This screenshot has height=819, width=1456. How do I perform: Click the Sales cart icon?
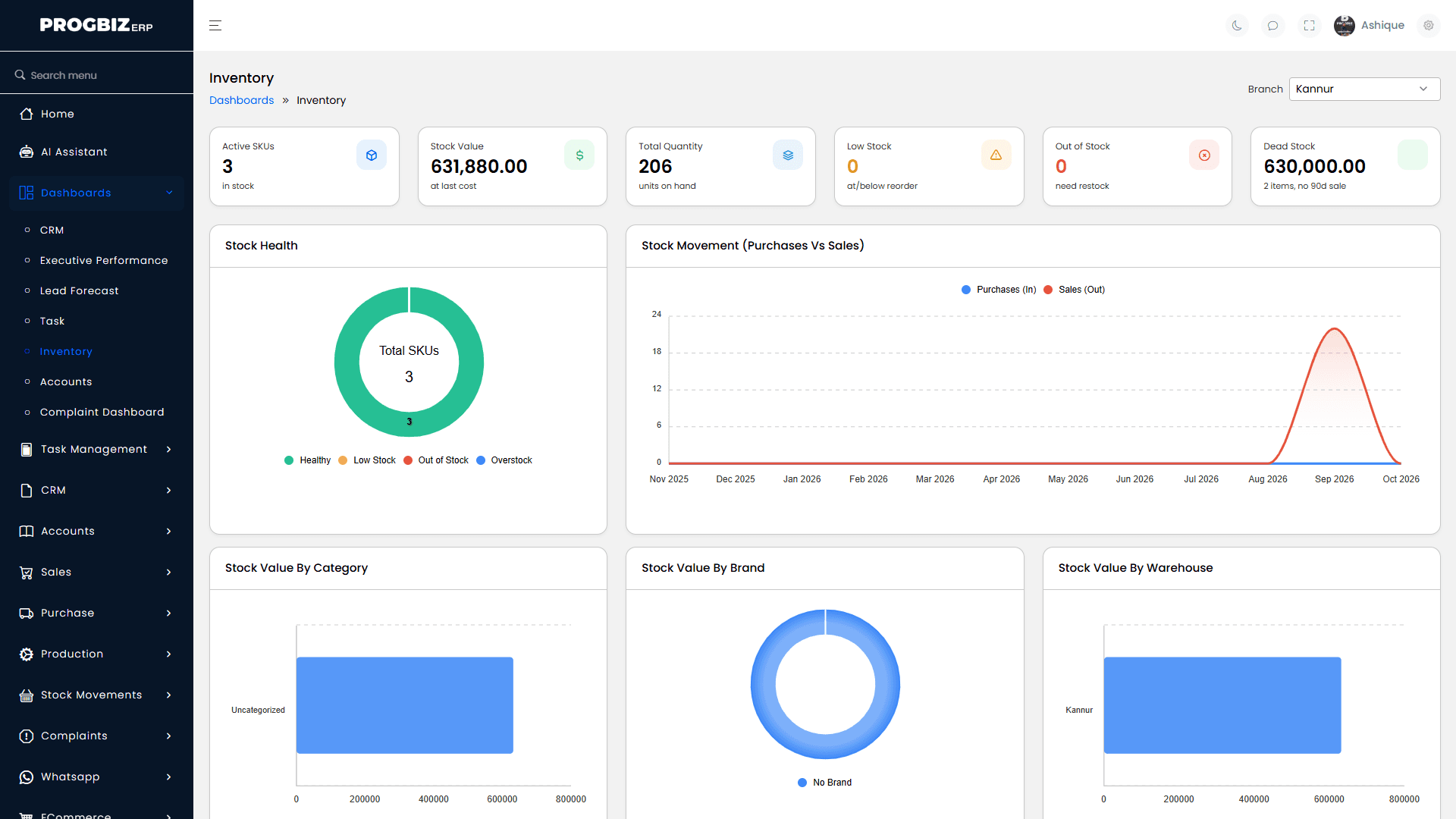pyautogui.click(x=27, y=573)
